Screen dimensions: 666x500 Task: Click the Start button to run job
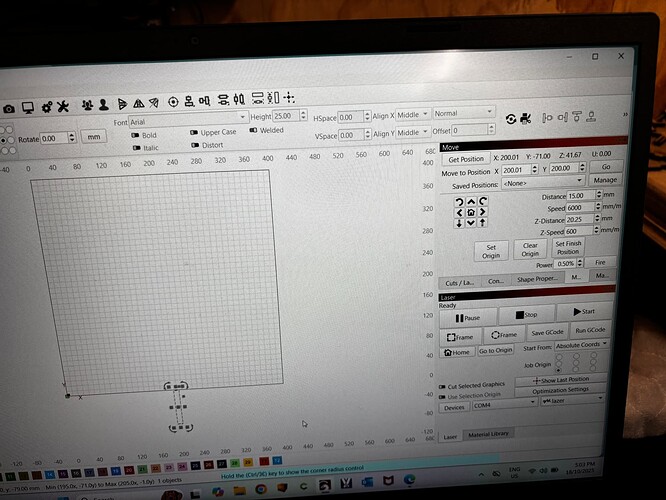[x=581, y=313]
